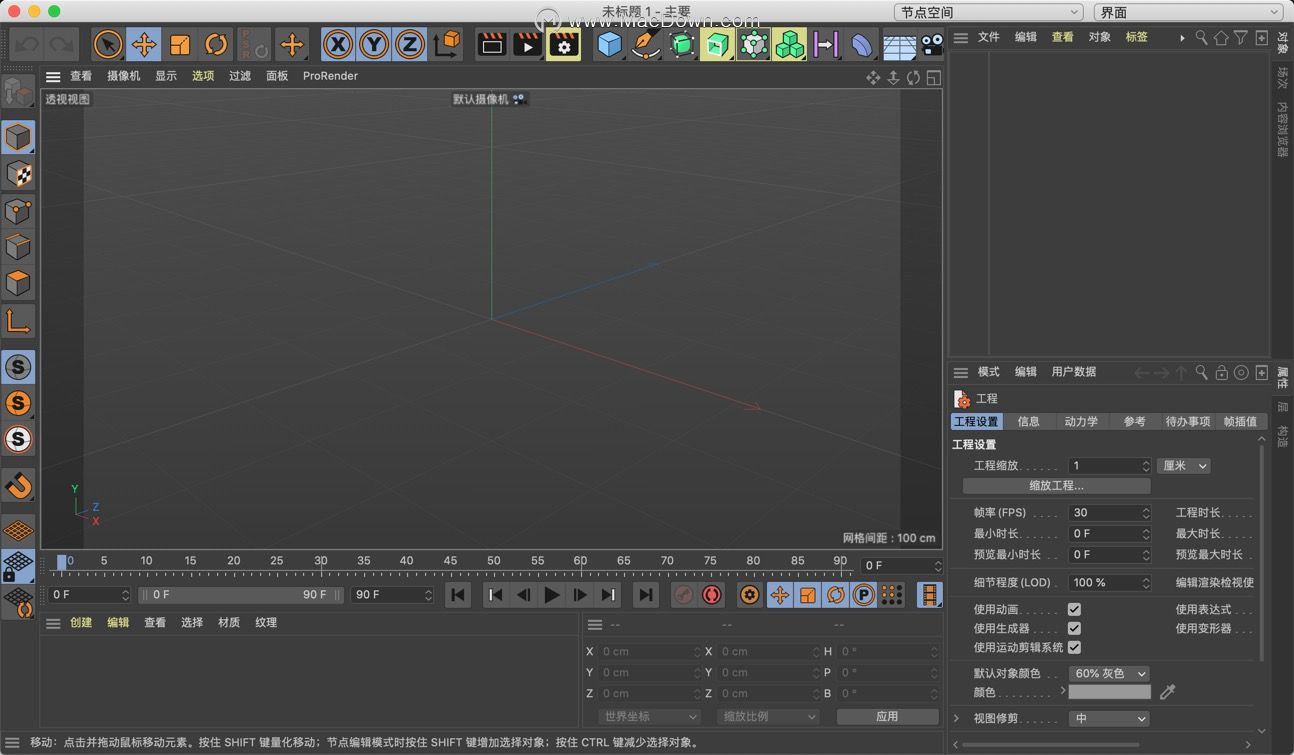Add a Floor environment object
The image size is (1294, 755).
tap(899, 45)
